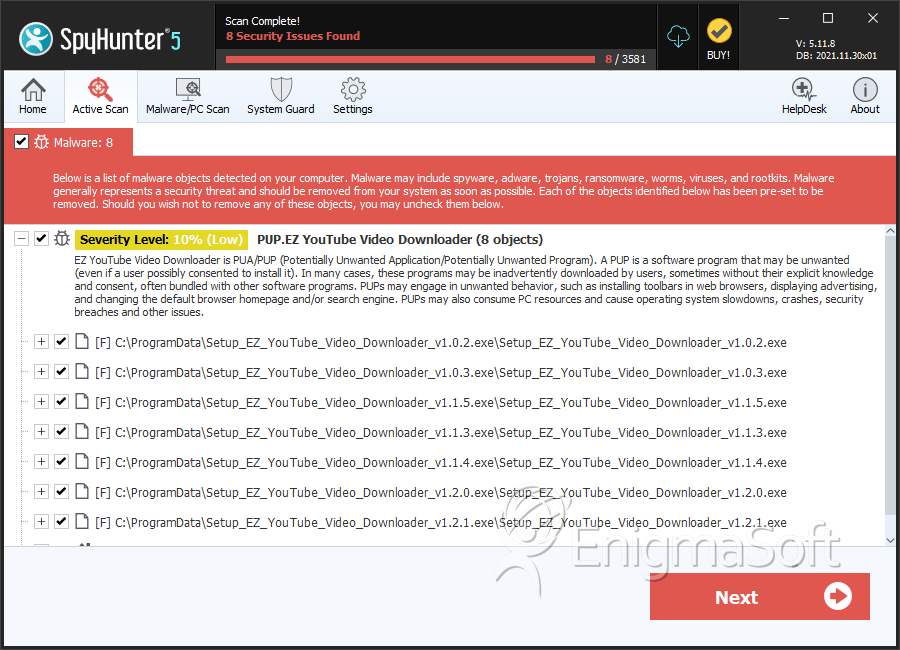900x650 pixels.
Task: Collapse the PUP.EZ YouTube Video Downloader group
Action: [21, 239]
